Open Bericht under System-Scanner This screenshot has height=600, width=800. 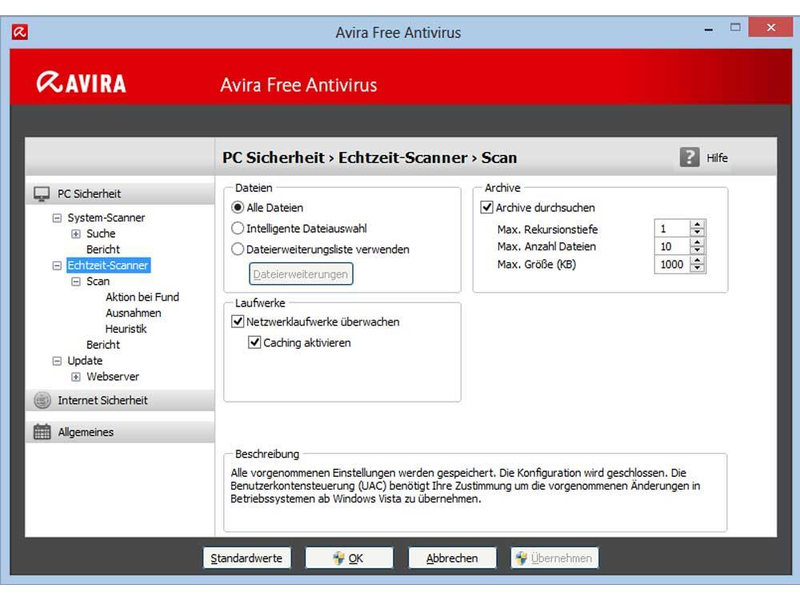103,249
